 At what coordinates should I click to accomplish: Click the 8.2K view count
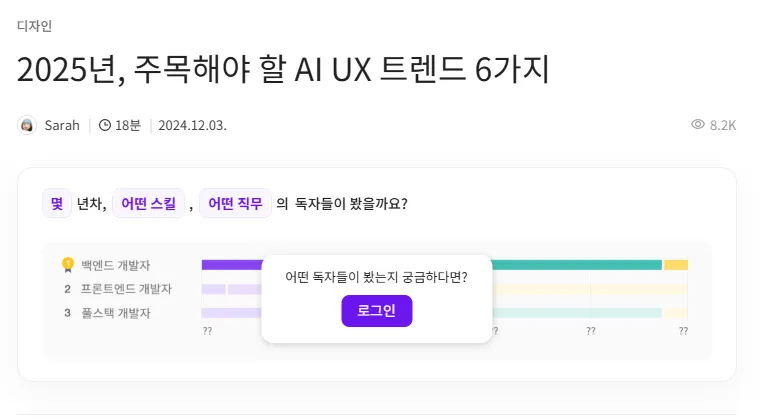tap(723, 125)
